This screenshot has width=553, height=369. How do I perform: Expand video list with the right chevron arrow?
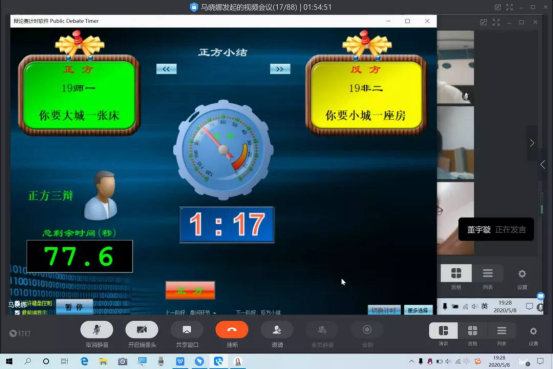pyautogui.click(x=532, y=143)
